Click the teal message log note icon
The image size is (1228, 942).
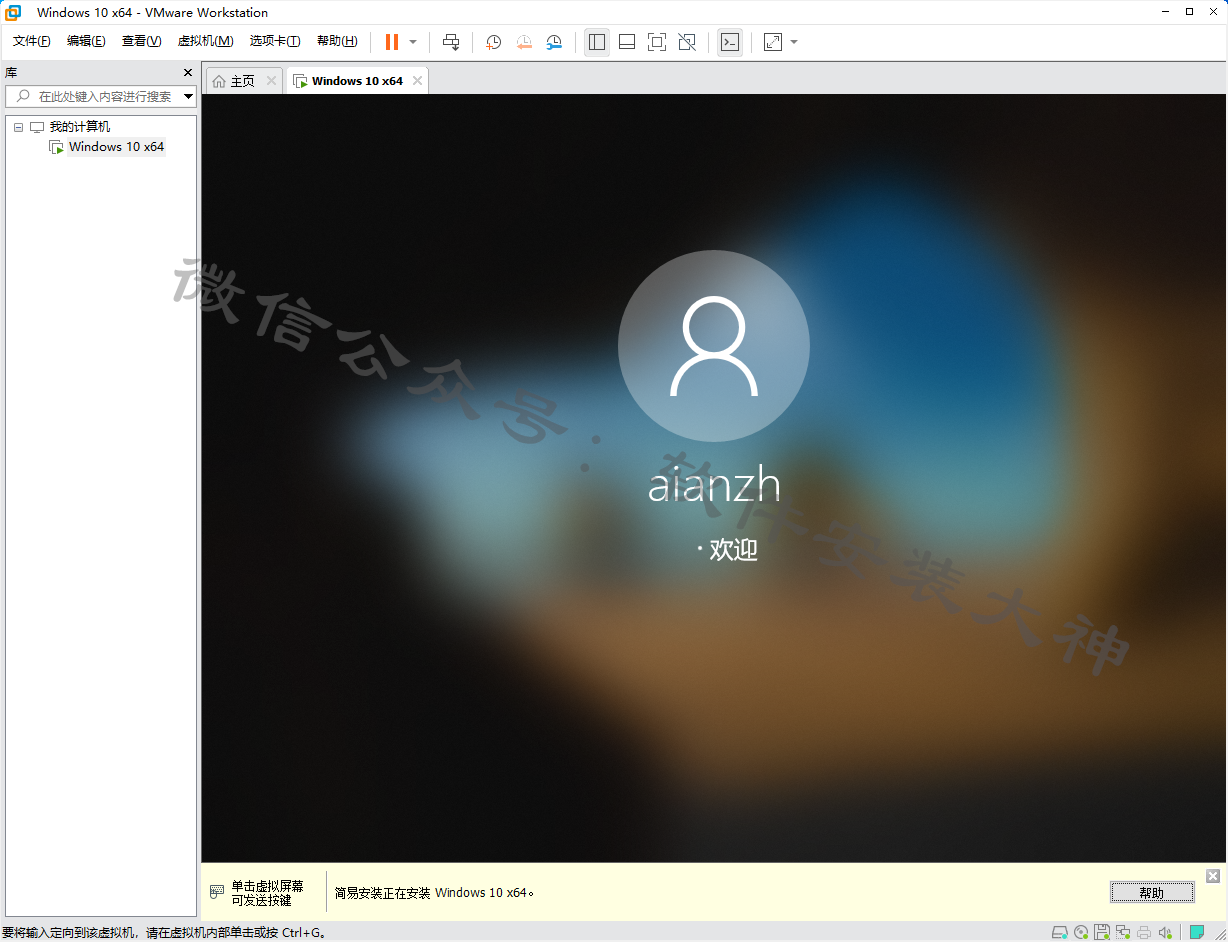pos(1197,932)
